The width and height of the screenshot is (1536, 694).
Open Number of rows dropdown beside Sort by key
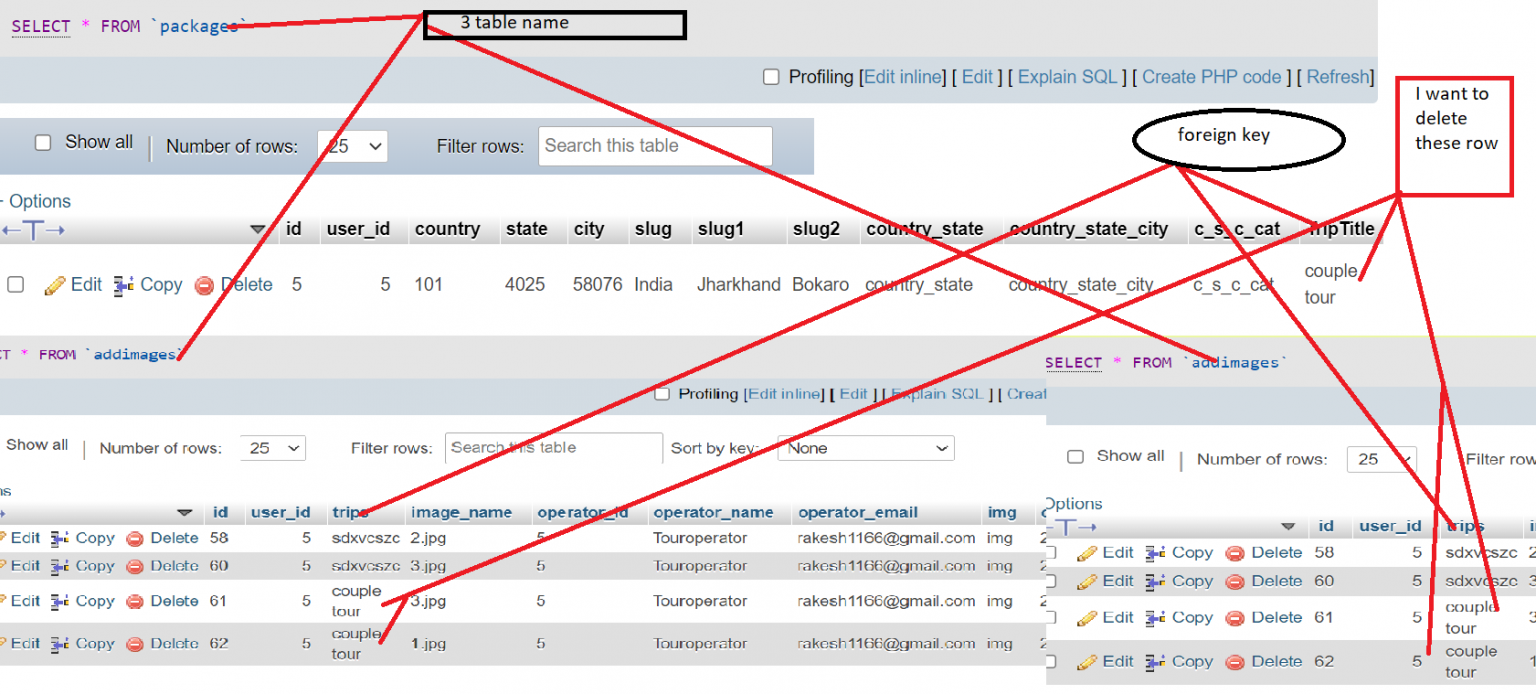(x=273, y=448)
